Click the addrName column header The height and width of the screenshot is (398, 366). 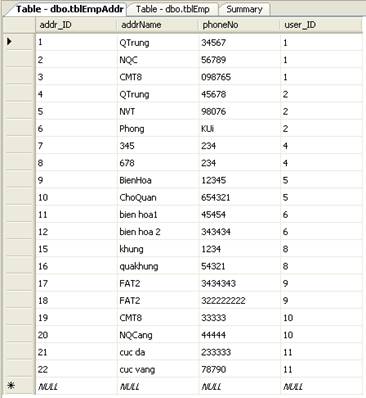(158, 25)
